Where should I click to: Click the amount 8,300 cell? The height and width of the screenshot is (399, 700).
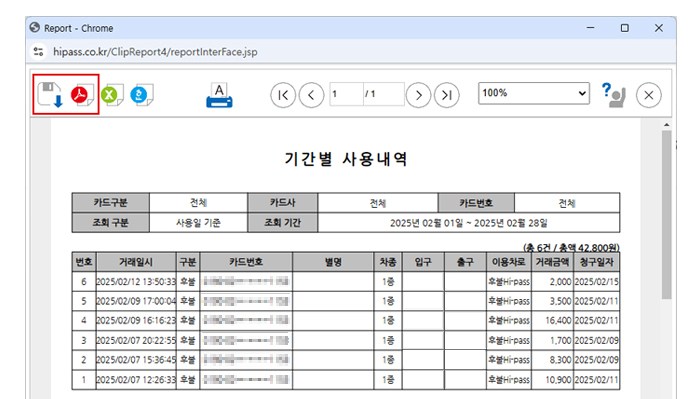(x=552, y=360)
